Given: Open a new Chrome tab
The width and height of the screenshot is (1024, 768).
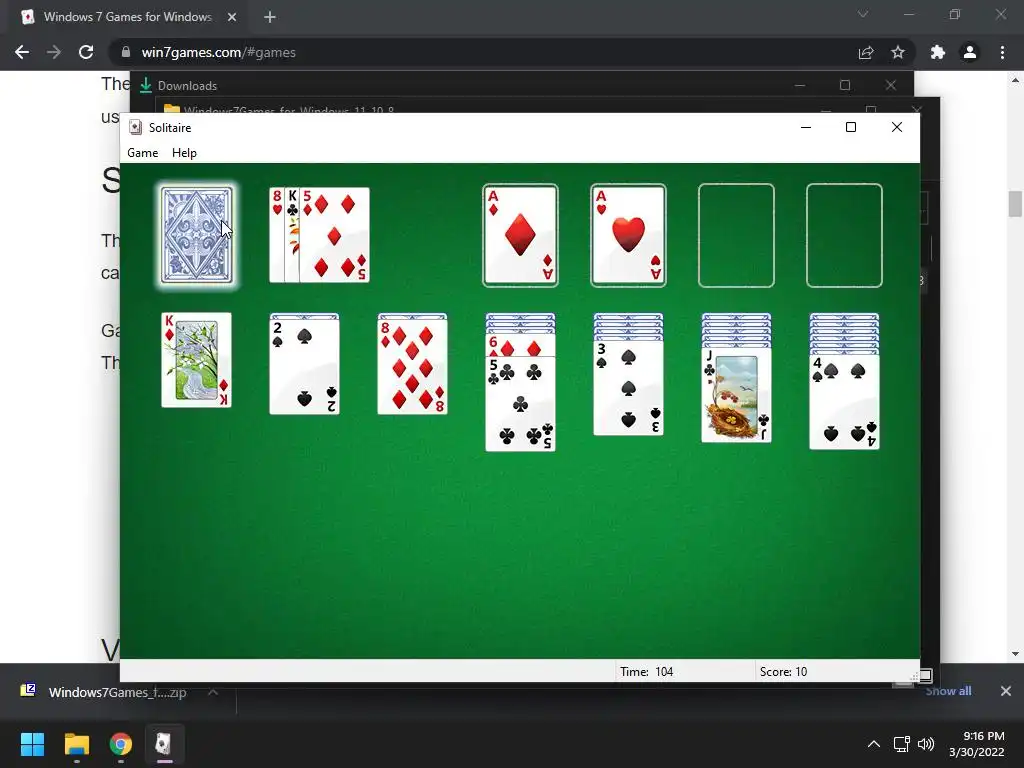Looking at the screenshot, I should click(x=270, y=17).
